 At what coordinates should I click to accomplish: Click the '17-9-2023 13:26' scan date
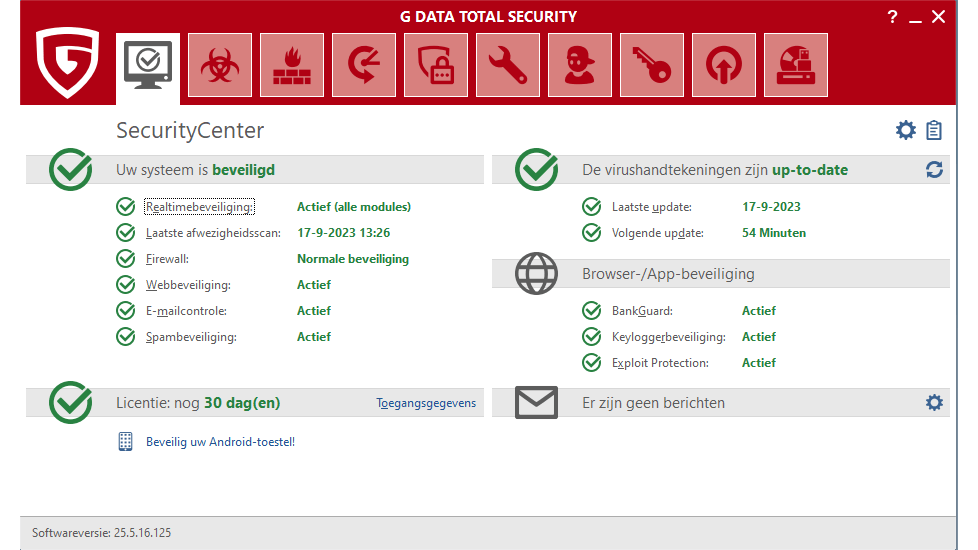pos(344,233)
